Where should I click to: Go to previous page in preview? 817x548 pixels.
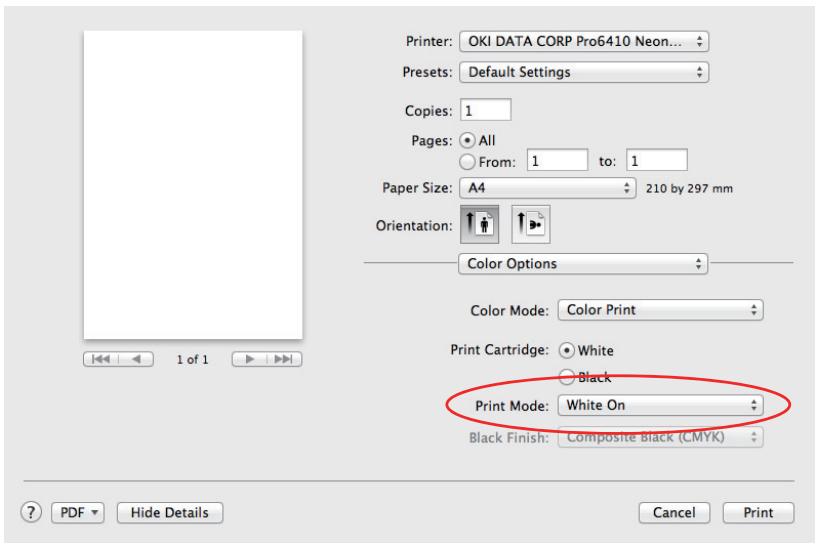pyautogui.click(x=137, y=359)
